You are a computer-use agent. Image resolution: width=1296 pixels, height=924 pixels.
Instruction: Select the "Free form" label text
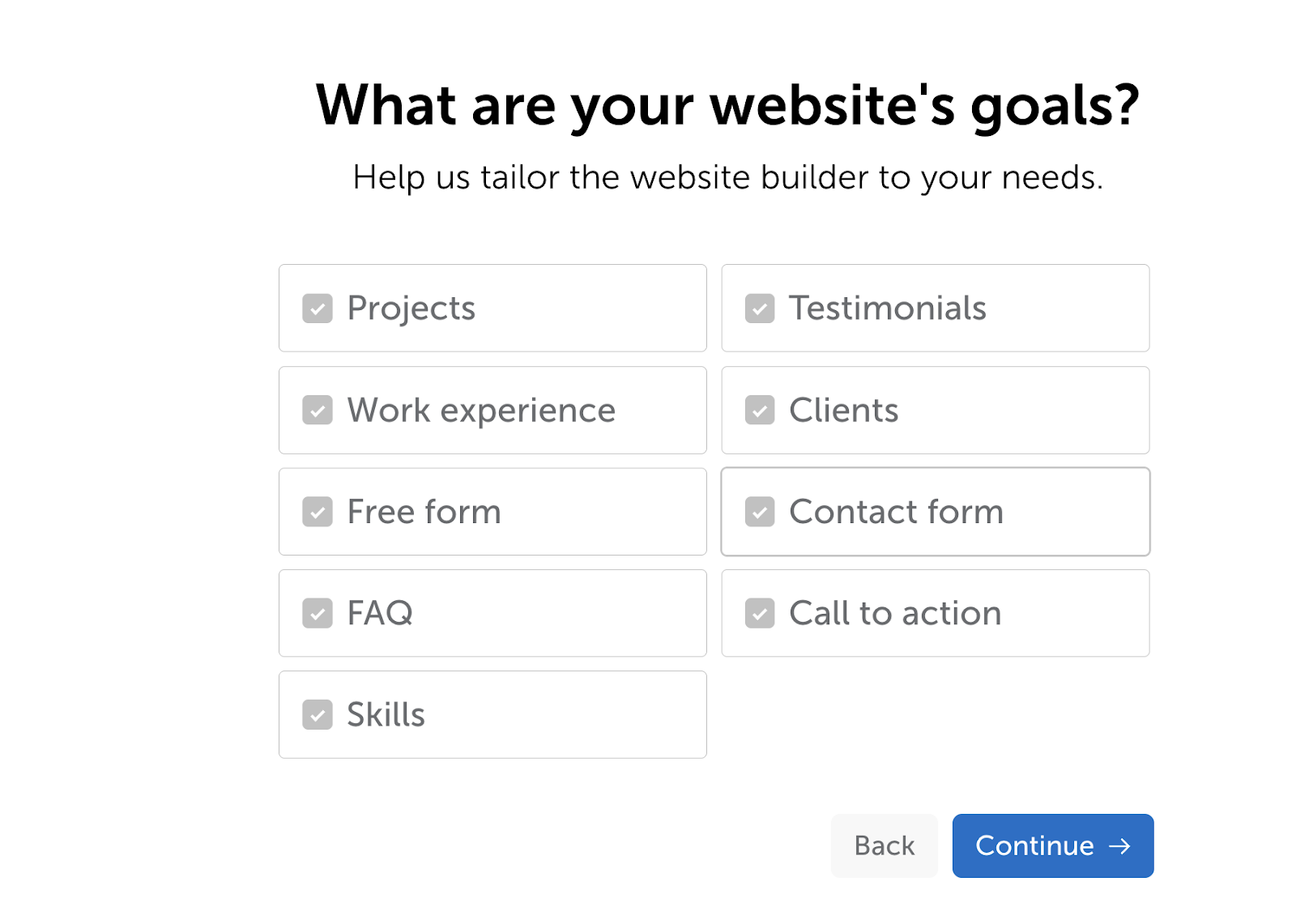[424, 512]
